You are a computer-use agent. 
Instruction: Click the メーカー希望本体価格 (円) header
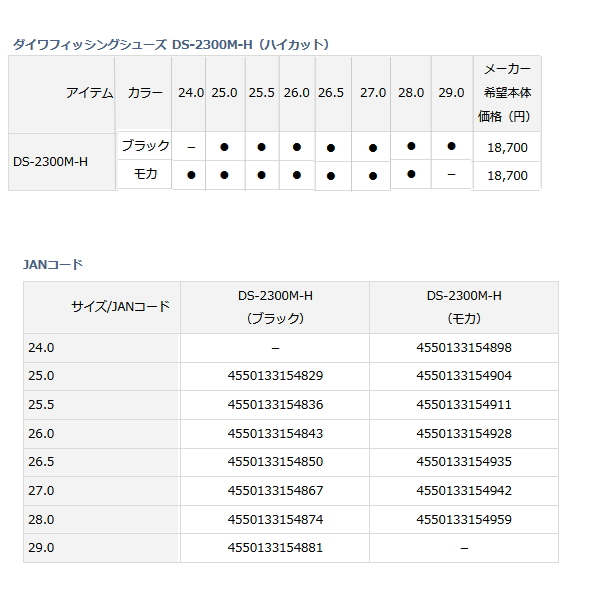coord(507,93)
